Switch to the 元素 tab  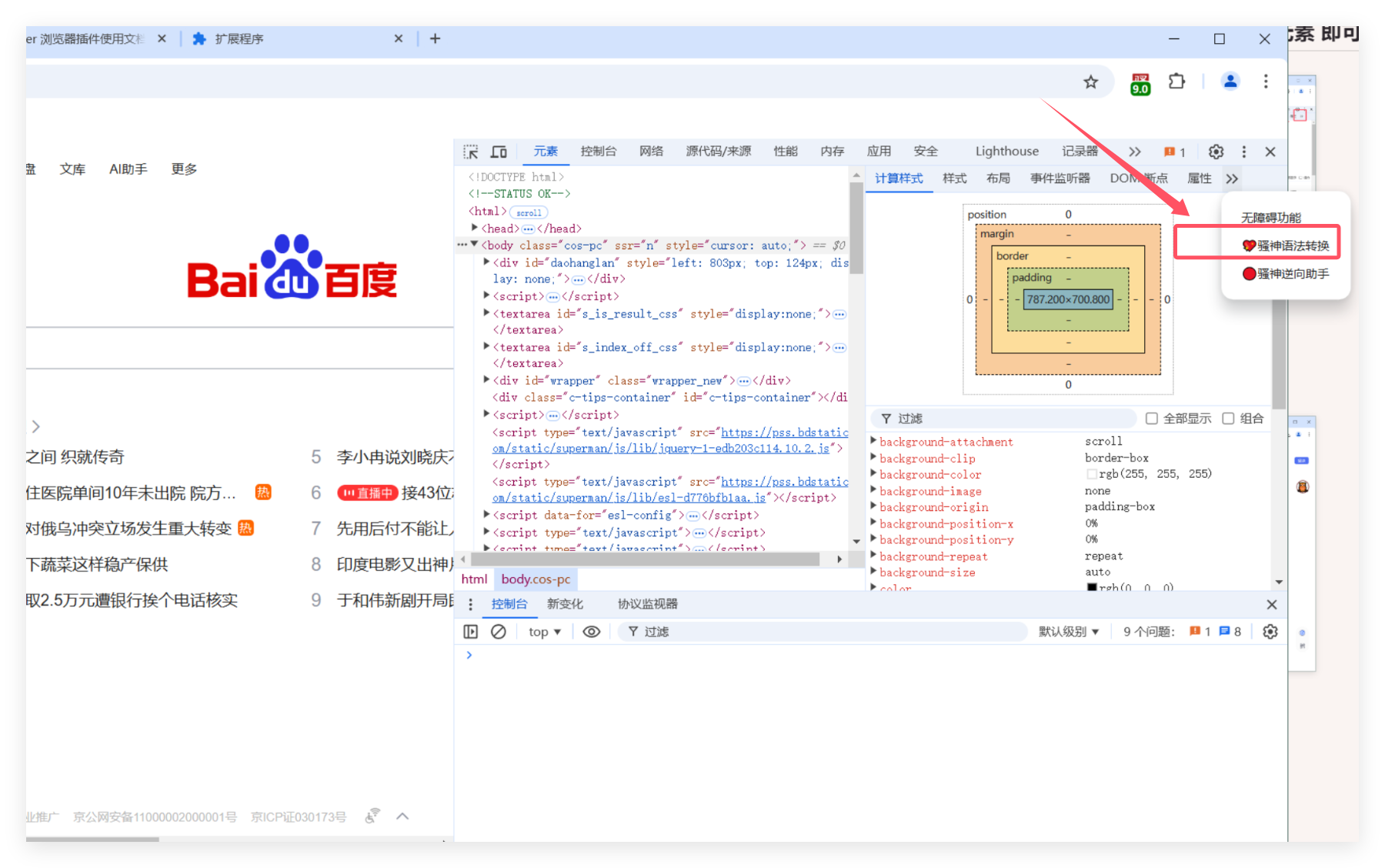click(x=546, y=152)
